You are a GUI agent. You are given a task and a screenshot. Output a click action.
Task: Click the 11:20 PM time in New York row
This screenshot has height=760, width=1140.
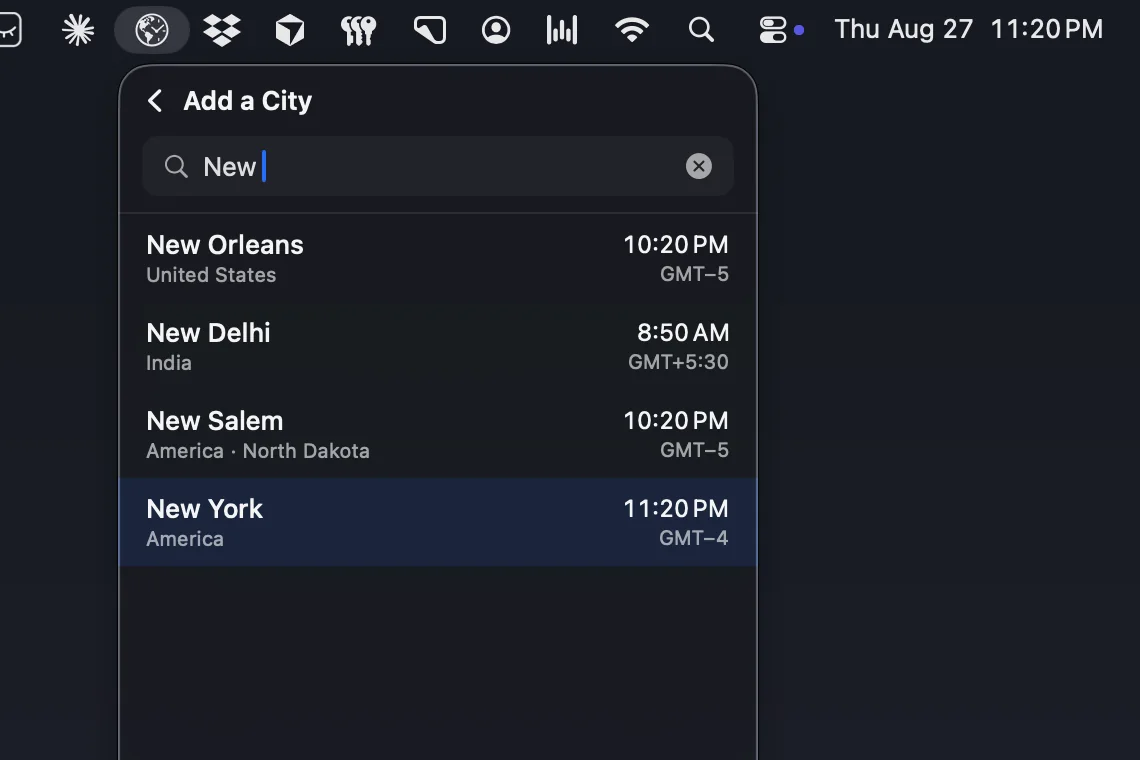pos(675,508)
